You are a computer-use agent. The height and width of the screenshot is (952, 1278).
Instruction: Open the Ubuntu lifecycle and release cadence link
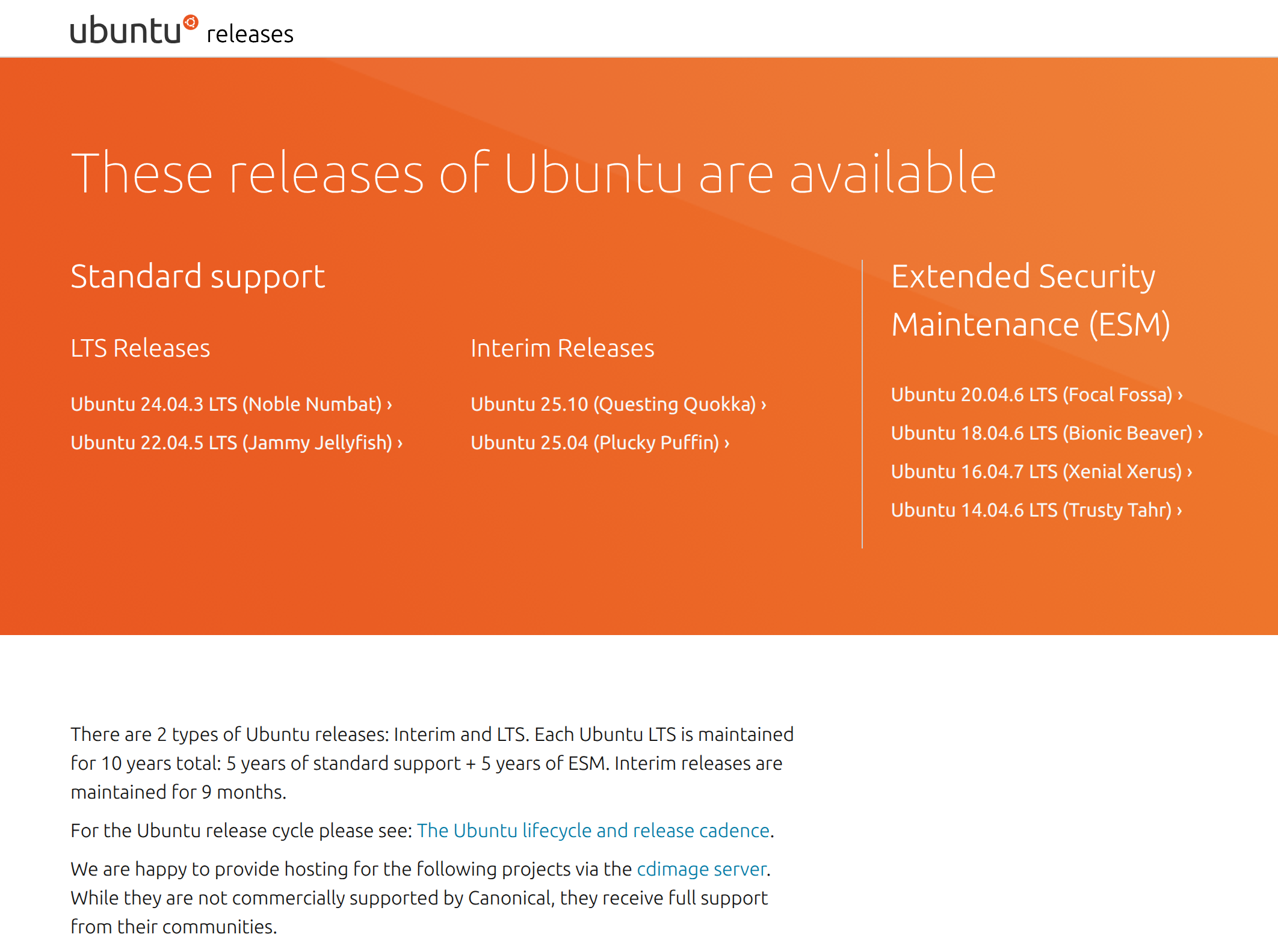(x=593, y=831)
